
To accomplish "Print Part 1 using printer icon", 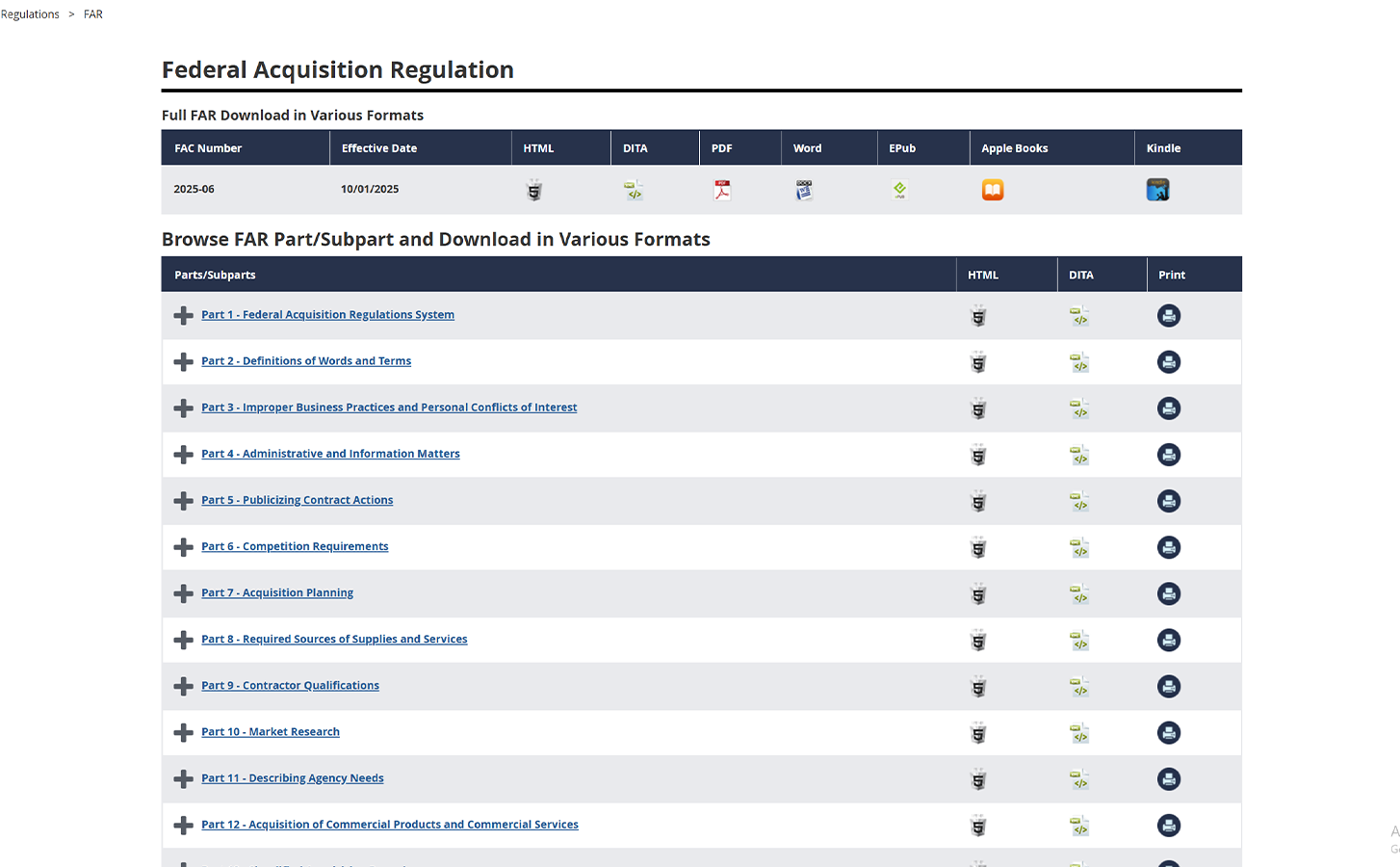I will click(1169, 316).
